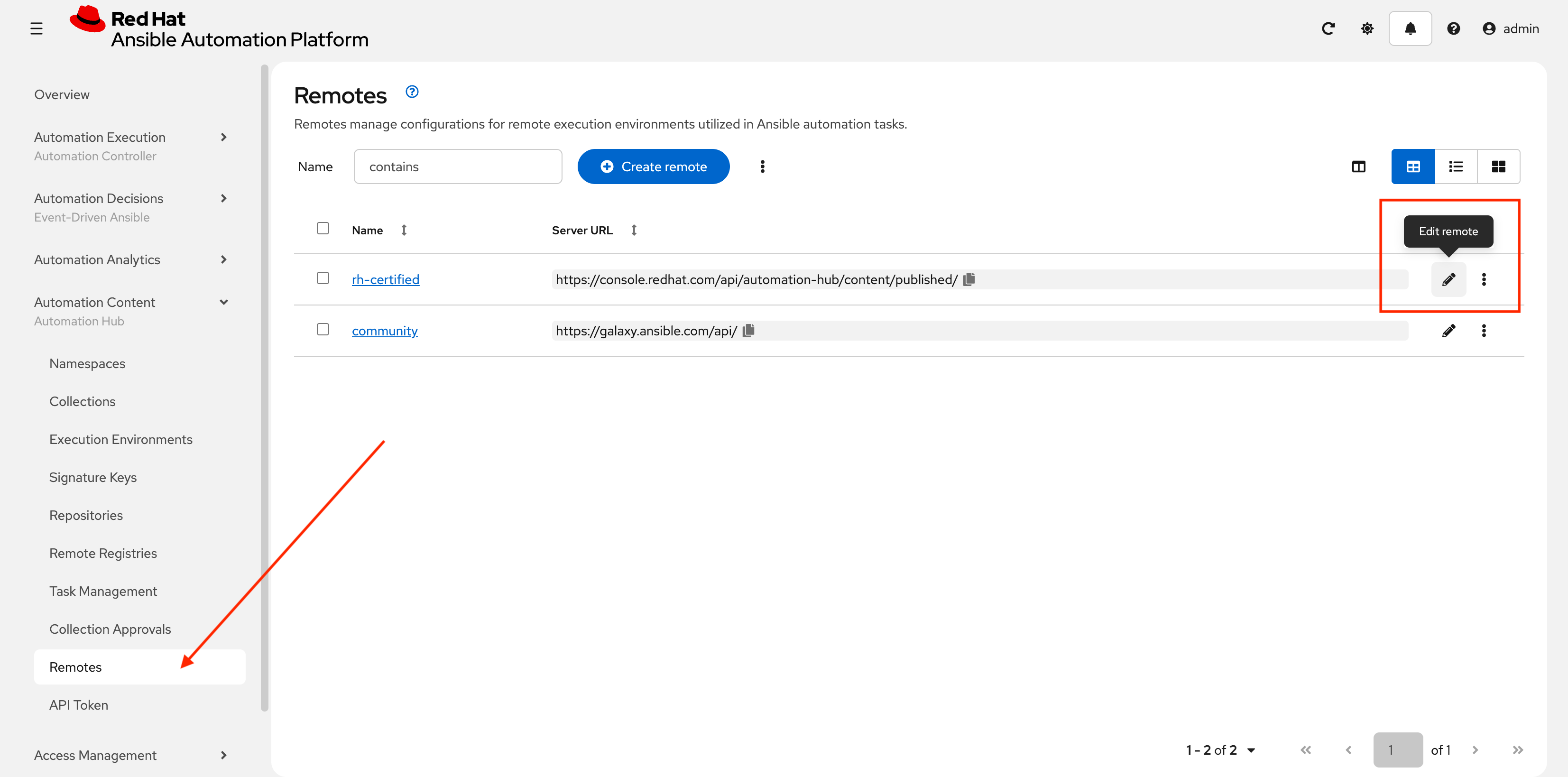Screen dimensions: 1568x777
Task: Toggle the select-all checkbox in table header
Action: [x=323, y=228]
